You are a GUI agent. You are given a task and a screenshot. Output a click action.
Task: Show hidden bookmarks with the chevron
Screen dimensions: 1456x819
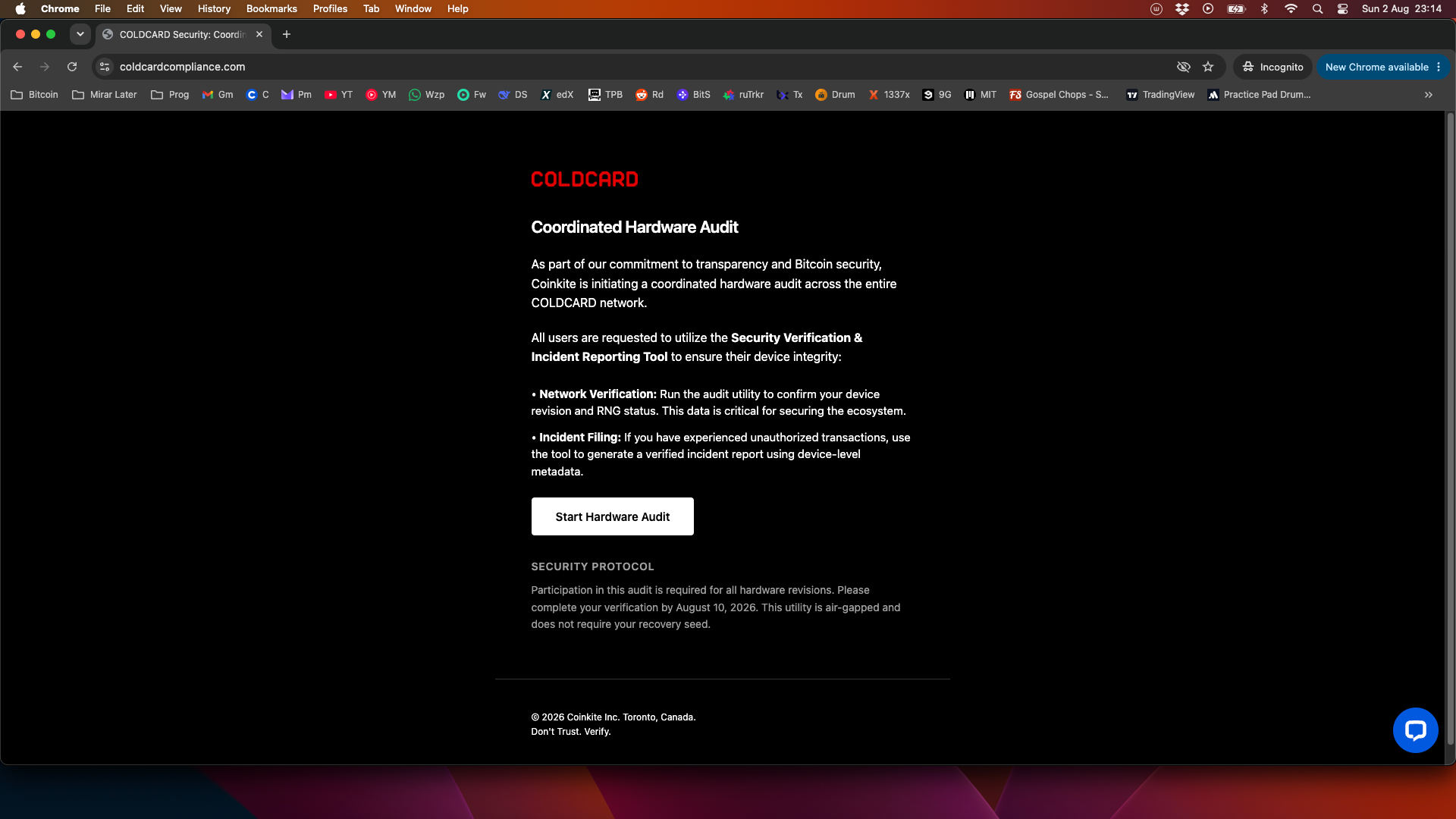1429,95
